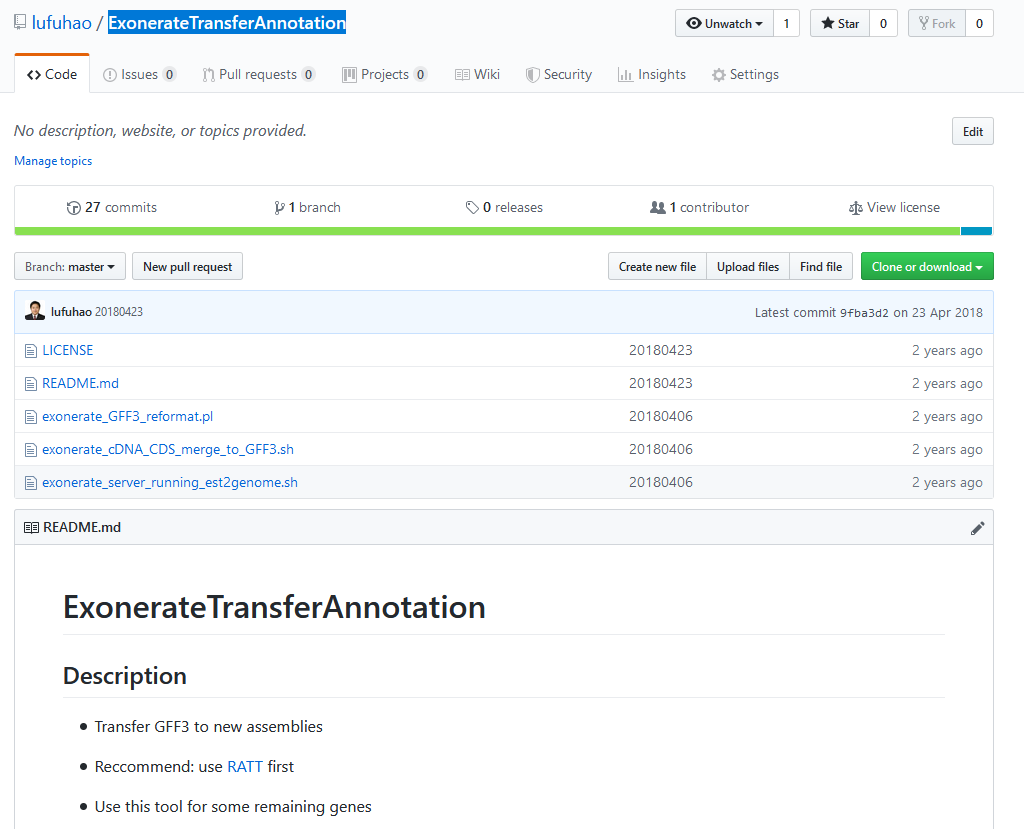Viewport: 1024px width, 829px height.
Task: Click the commit 20180406 in exonerate_cDNA_CDS_merge_to_GFF3.sh row
Action: [x=660, y=449]
